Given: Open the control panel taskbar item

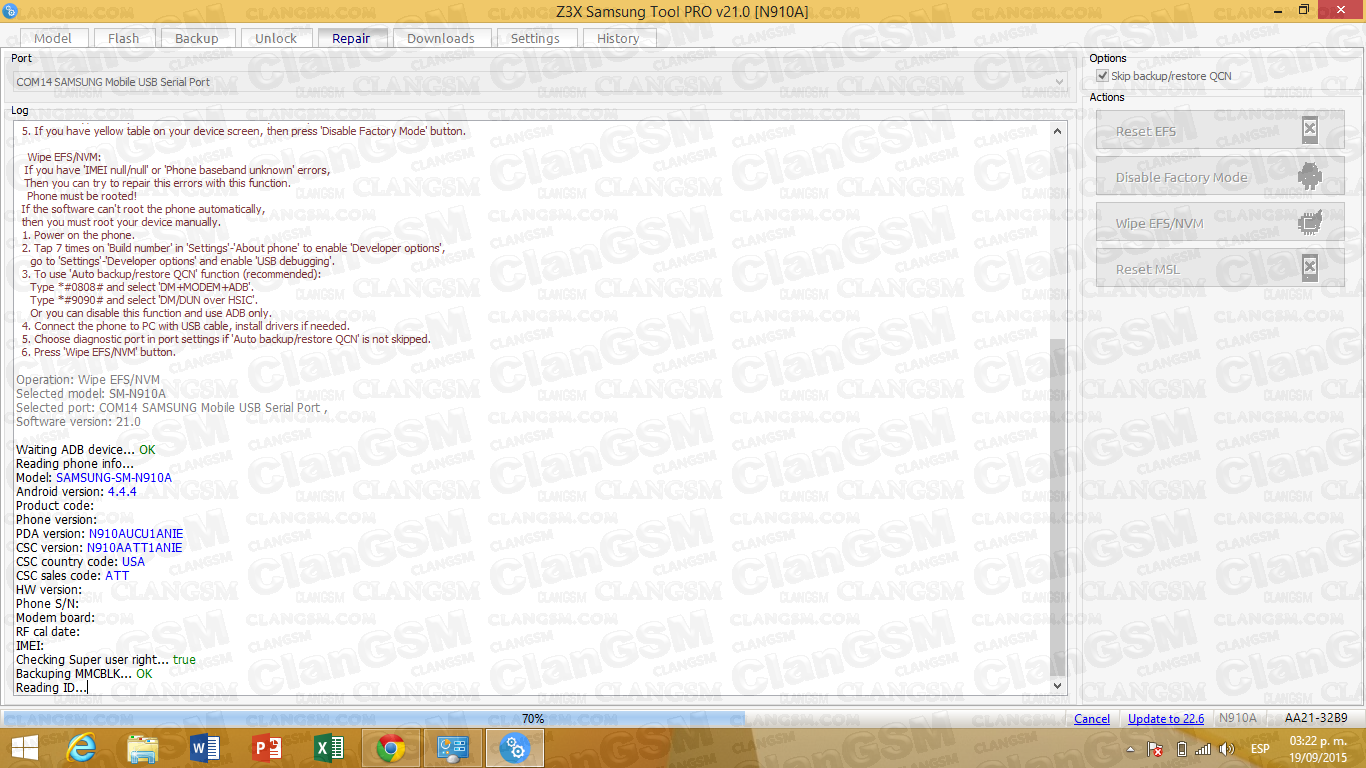Looking at the screenshot, I should tap(453, 748).
